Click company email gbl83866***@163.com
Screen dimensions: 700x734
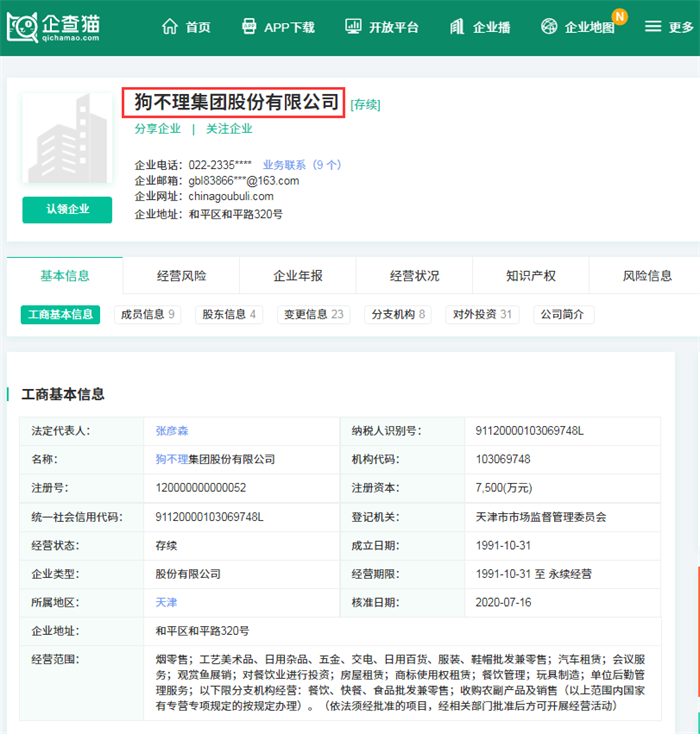[x=243, y=181]
